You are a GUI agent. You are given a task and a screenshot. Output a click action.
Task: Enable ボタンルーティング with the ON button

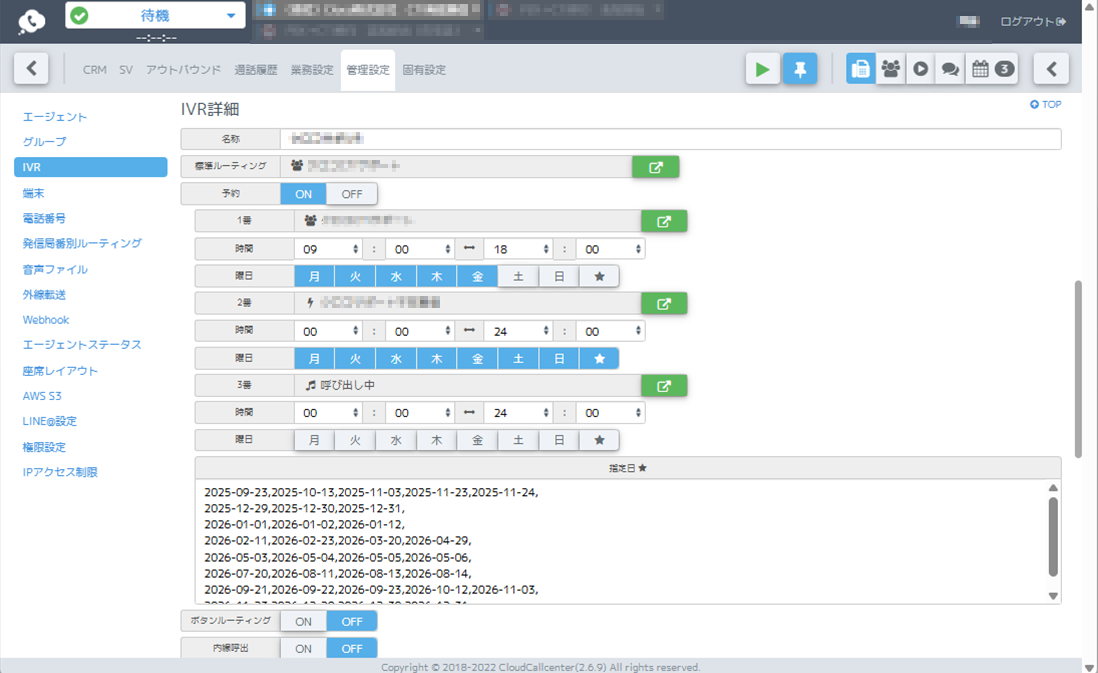pos(303,621)
